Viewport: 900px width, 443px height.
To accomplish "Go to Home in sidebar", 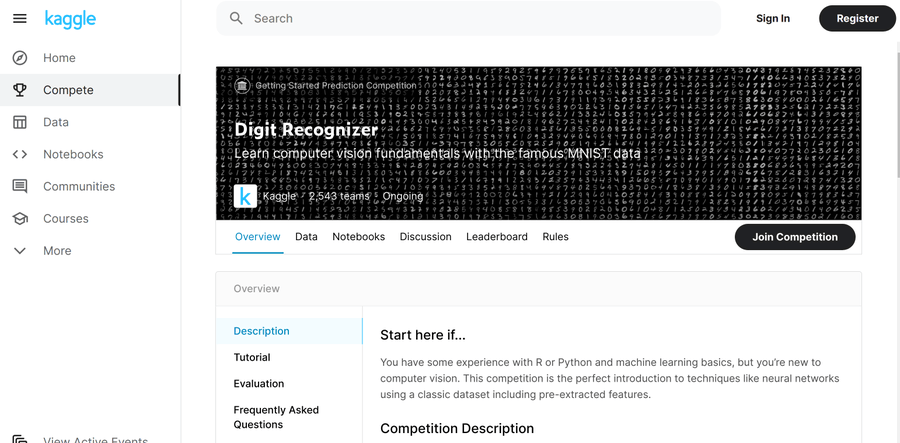I will [90, 58].
